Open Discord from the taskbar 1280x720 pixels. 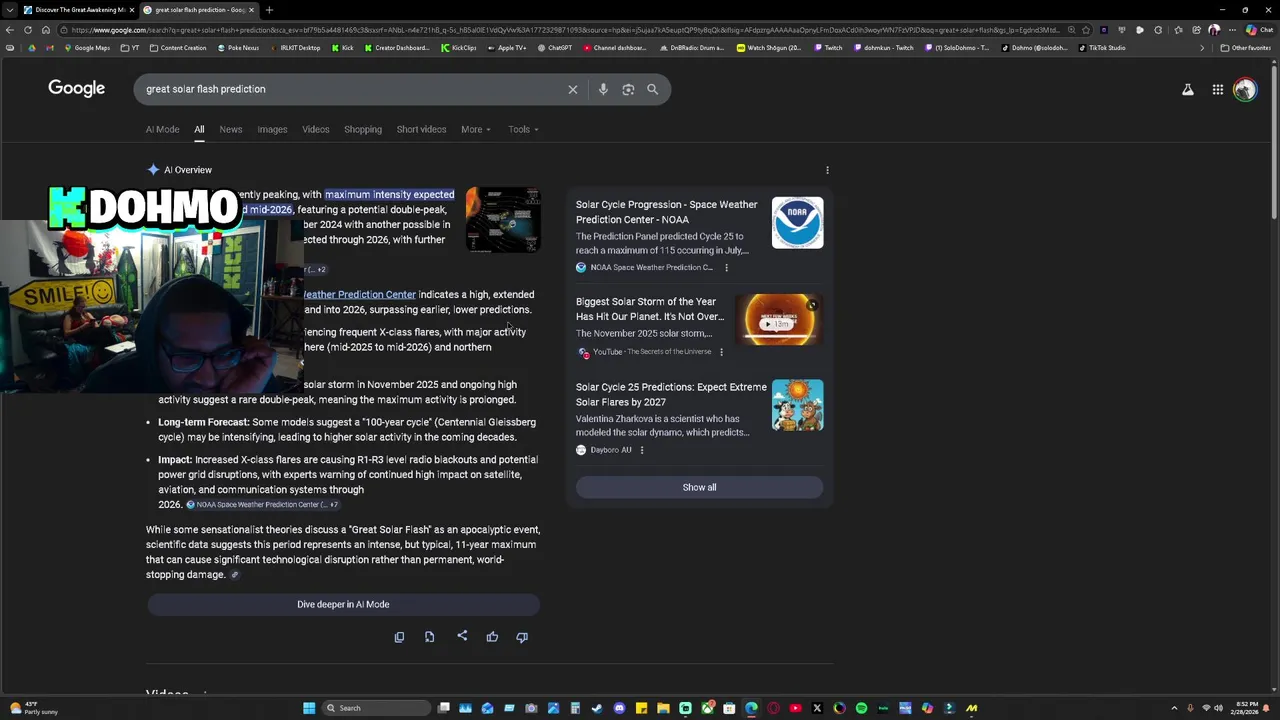coord(619,708)
